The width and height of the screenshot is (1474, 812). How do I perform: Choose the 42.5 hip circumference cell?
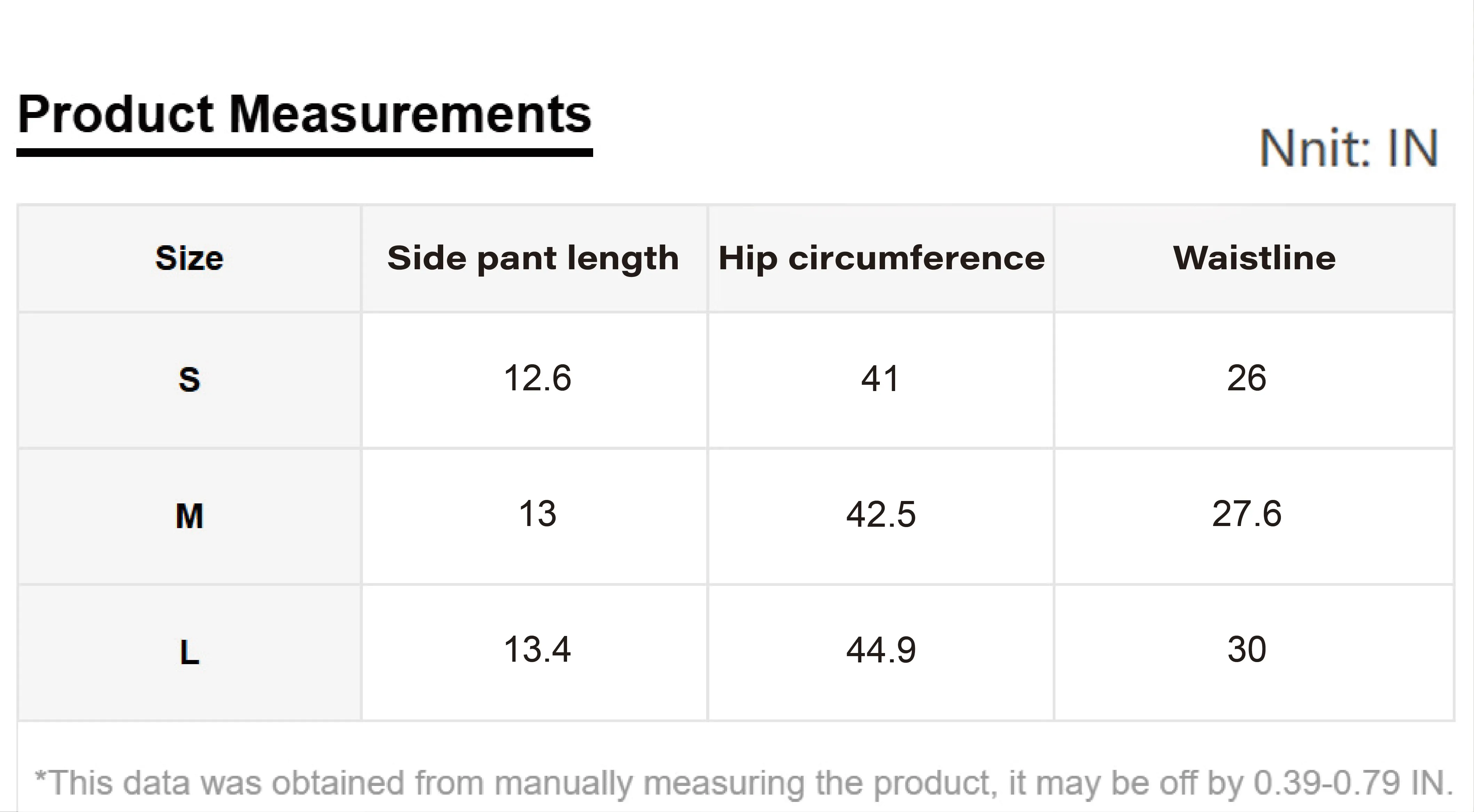[x=881, y=515]
